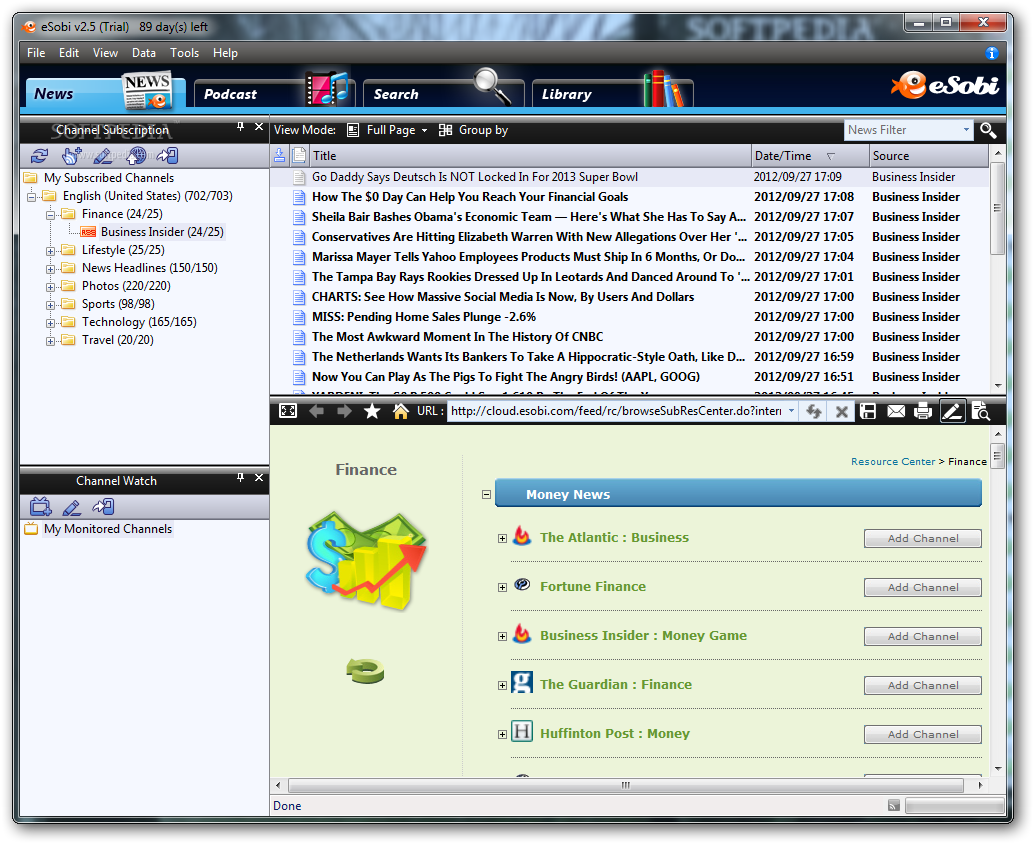Add Channel for Fortune Finance
This screenshot has width=1034, height=844.
coord(923,587)
